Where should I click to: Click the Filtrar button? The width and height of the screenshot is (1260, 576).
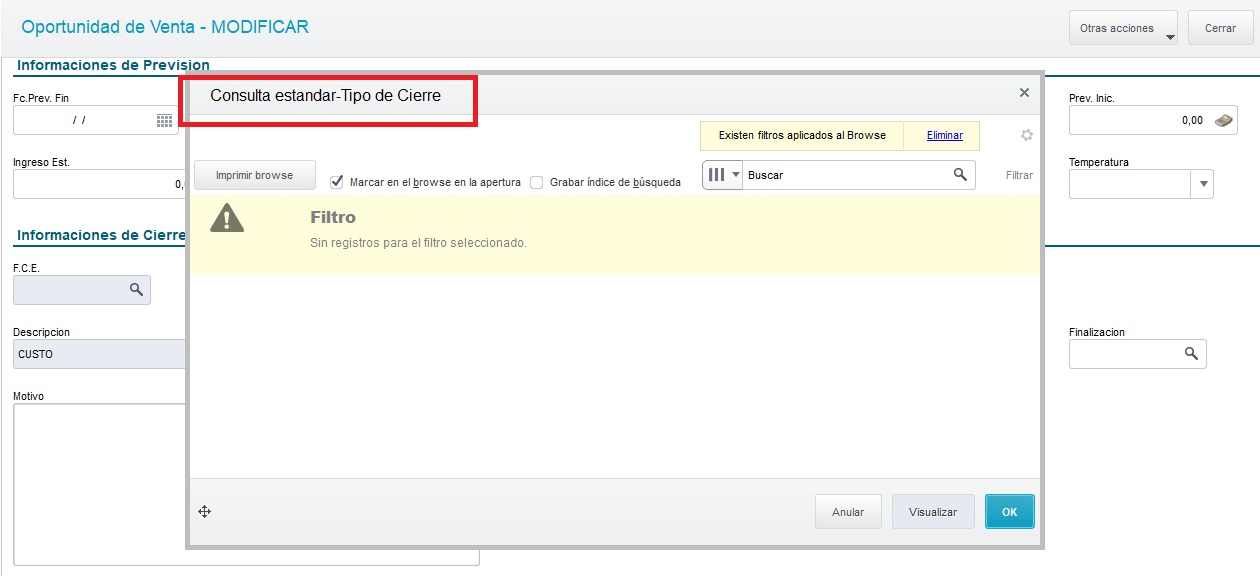[x=1019, y=175]
